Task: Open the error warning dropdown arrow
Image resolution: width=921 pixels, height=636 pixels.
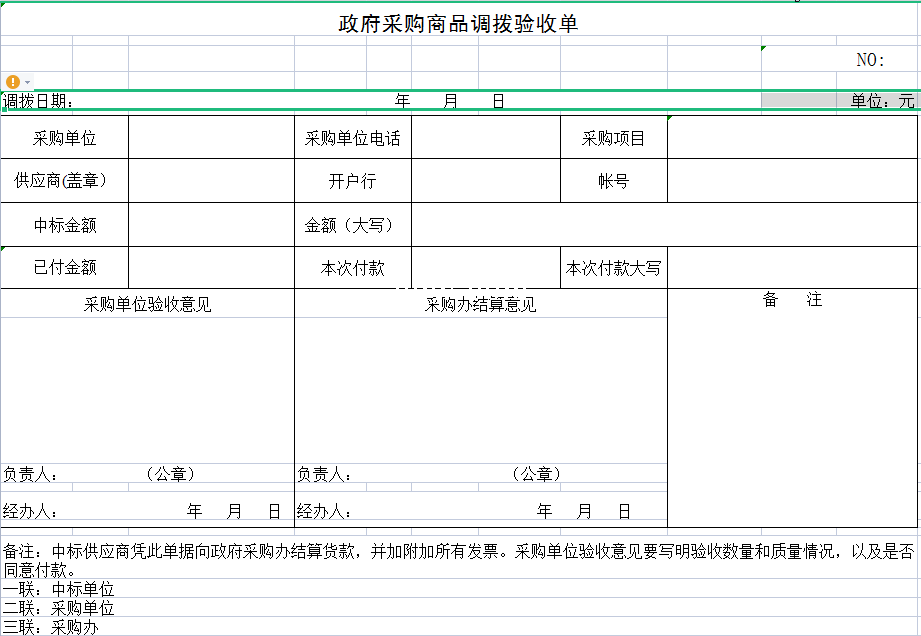Action: click(28, 82)
